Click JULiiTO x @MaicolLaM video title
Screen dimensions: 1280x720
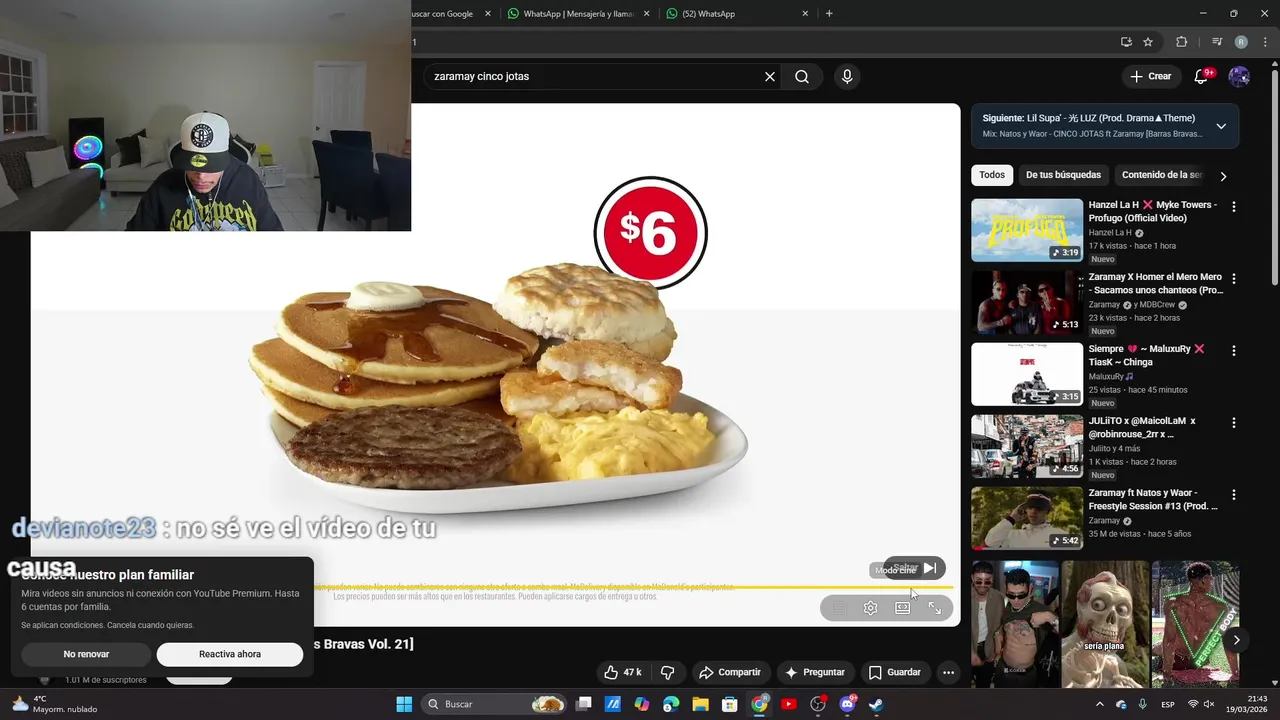click(1142, 427)
